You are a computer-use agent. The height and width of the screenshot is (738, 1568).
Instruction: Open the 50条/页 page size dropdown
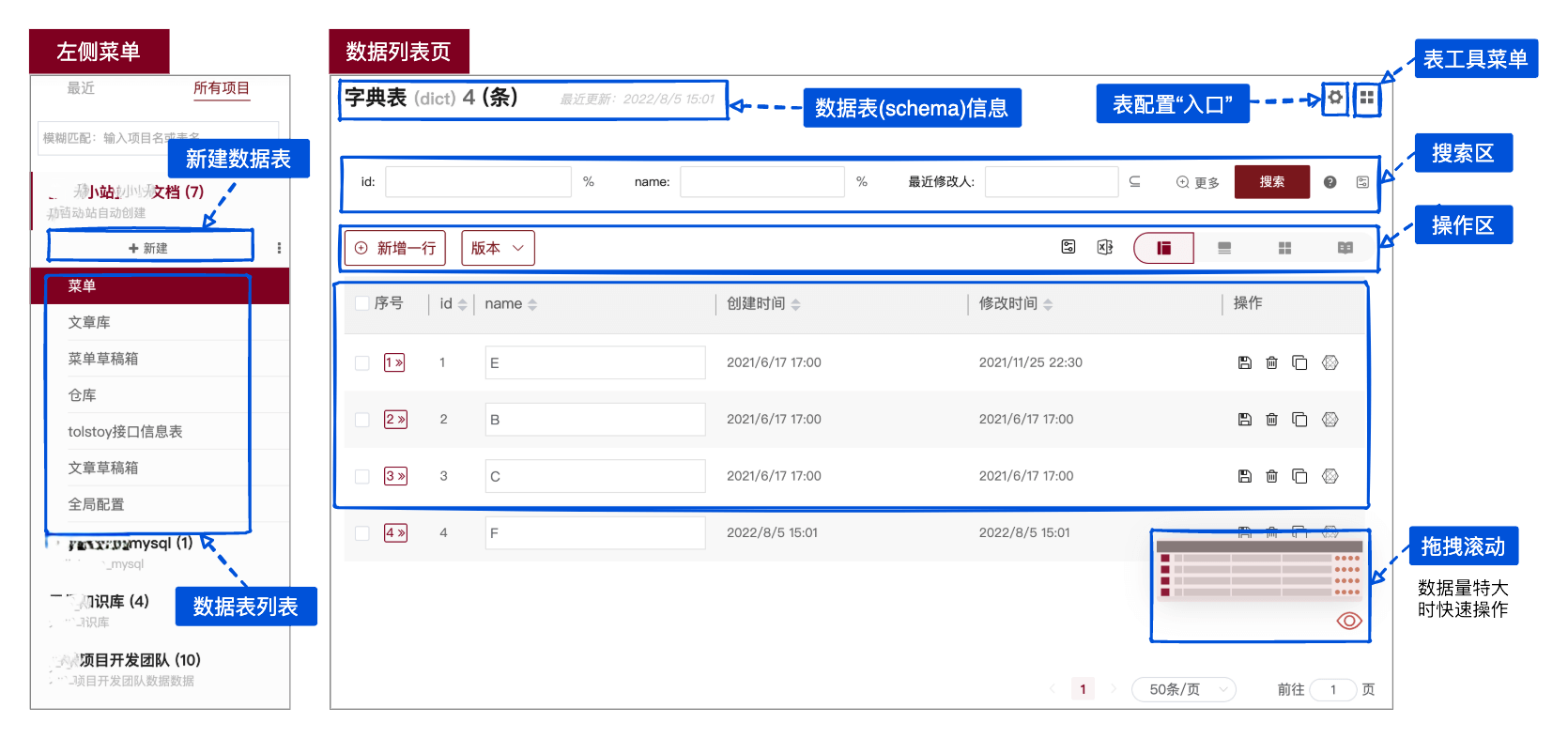pos(1184,689)
